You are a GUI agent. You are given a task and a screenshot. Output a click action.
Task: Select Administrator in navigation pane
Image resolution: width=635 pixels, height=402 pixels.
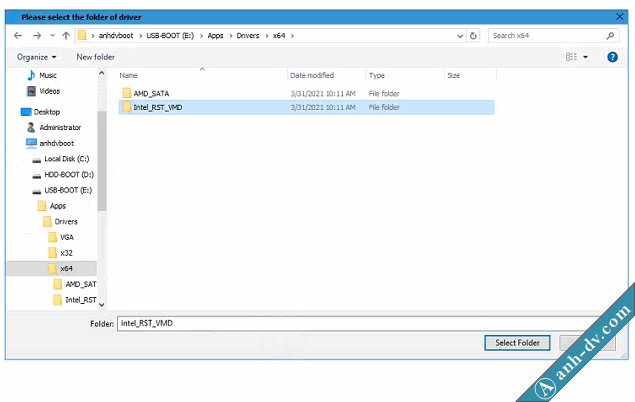pos(60,128)
